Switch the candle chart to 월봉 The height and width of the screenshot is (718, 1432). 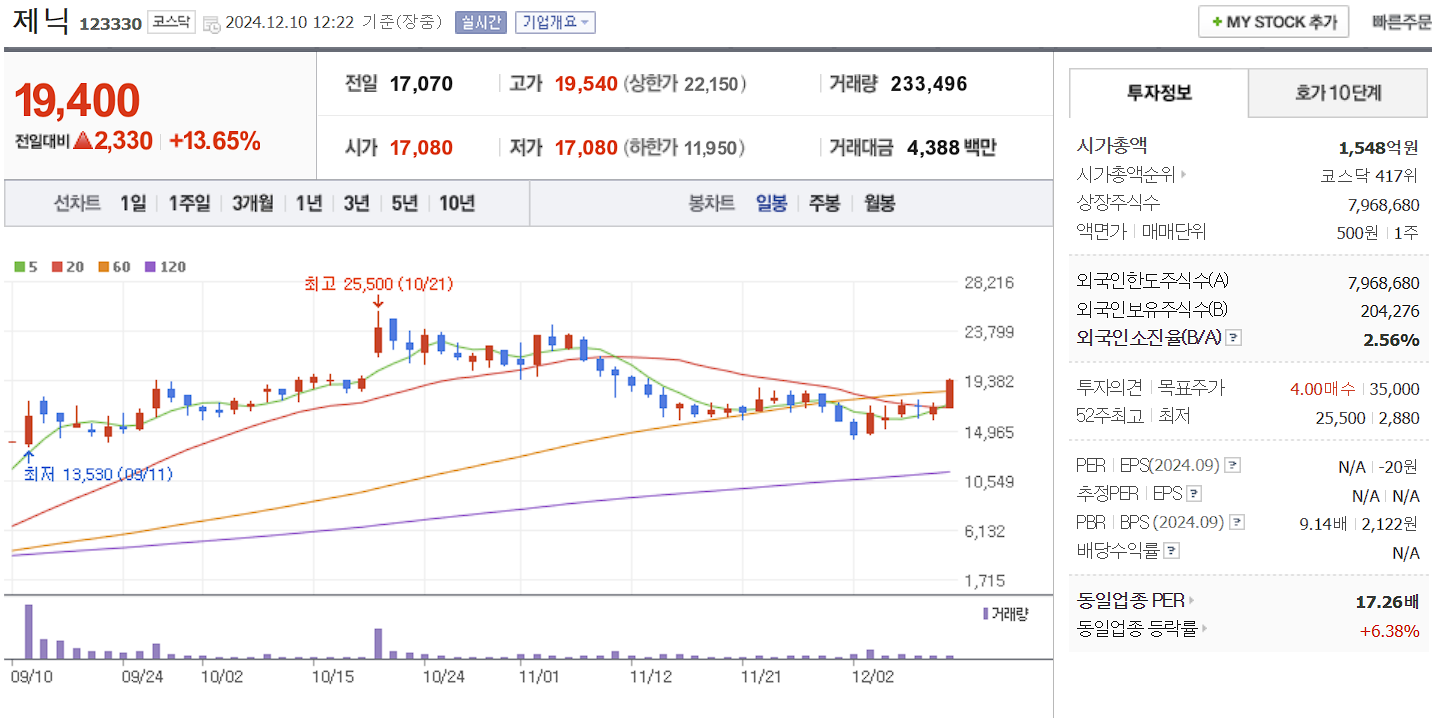point(878,202)
